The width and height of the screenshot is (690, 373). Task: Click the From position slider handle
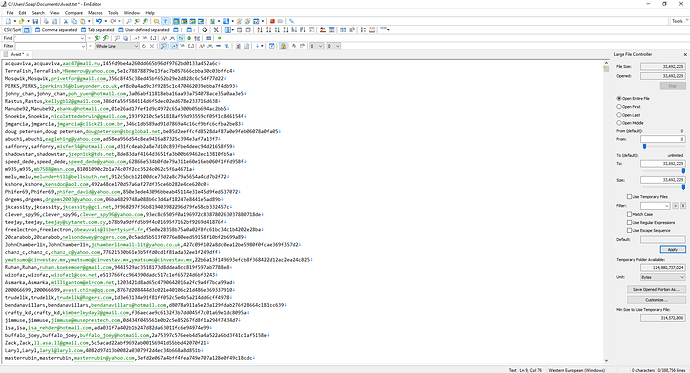pyautogui.click(x=644, y=146)
